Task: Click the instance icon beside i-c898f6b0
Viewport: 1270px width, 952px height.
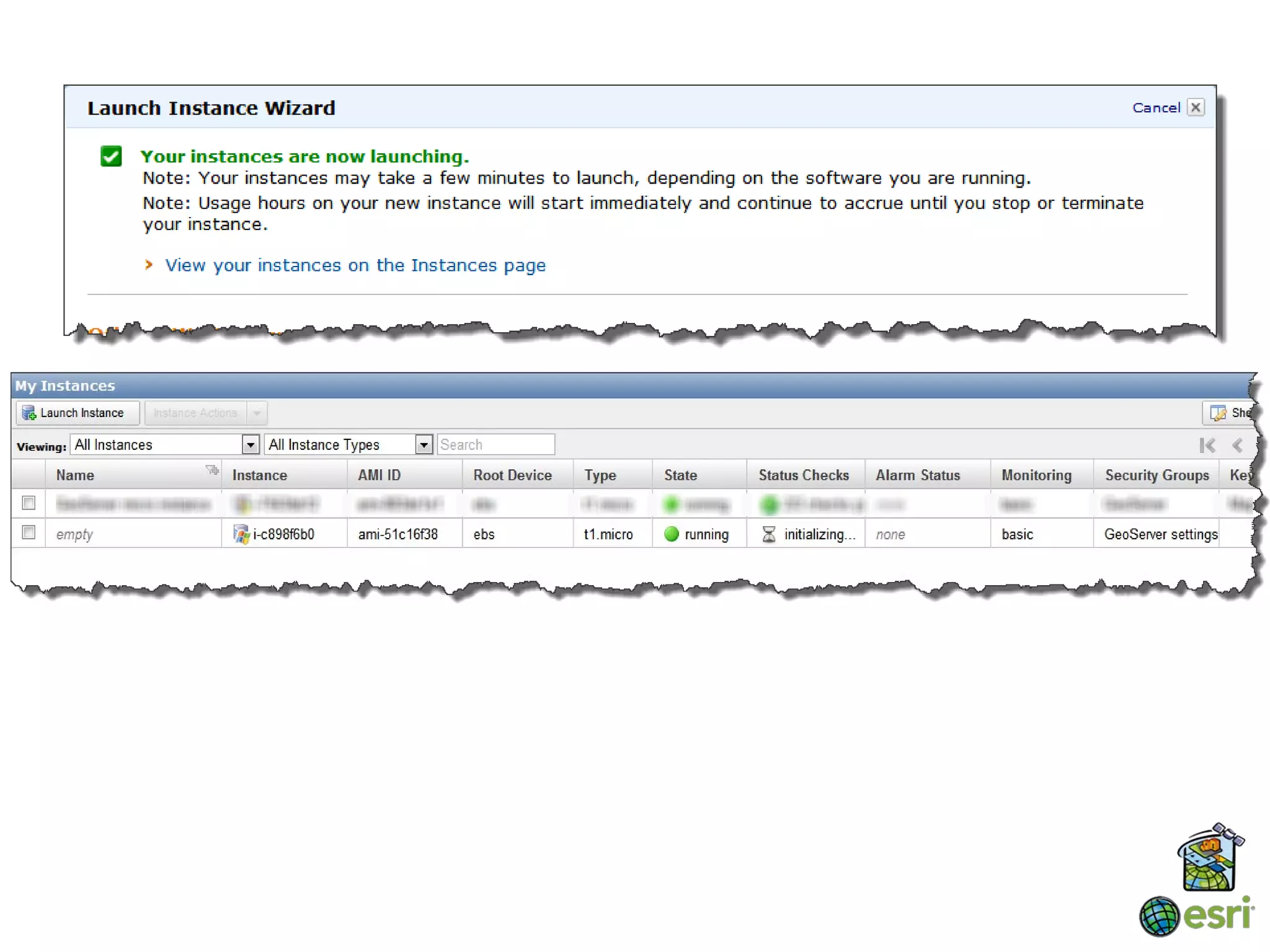Action: click(241, 534)
